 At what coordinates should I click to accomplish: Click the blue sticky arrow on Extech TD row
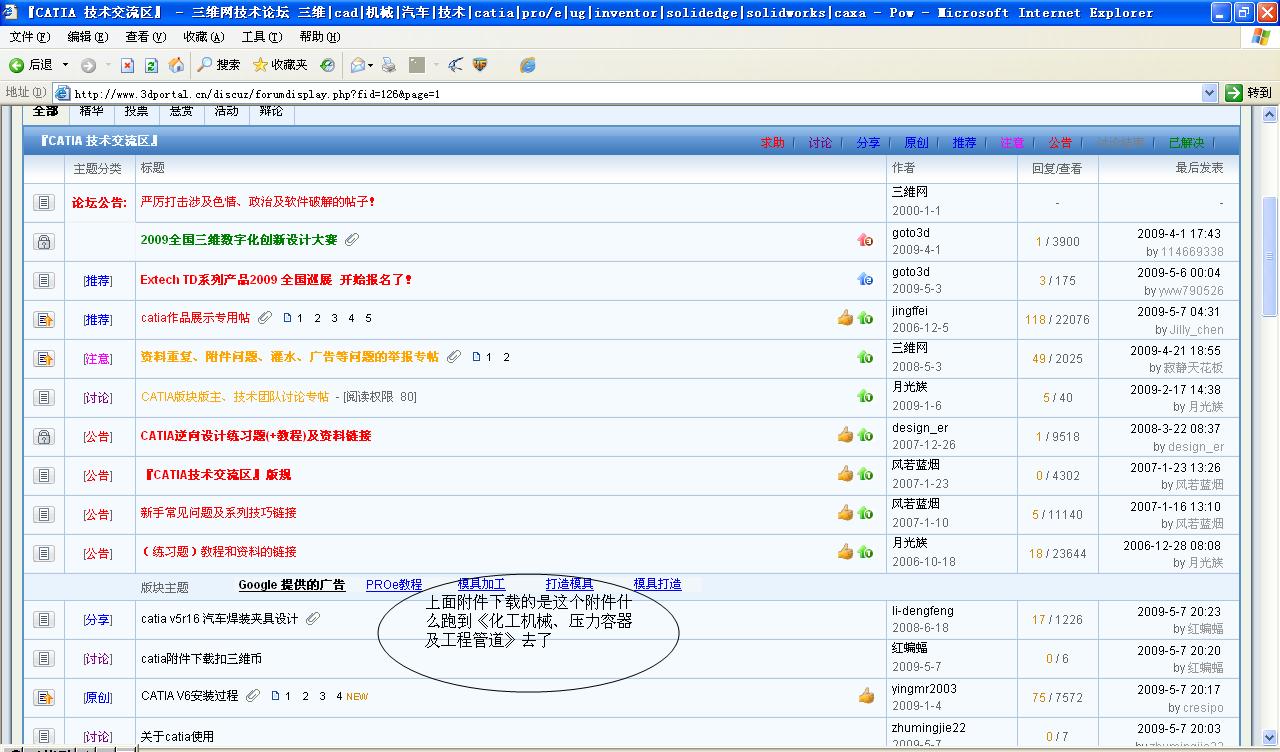(x=865, y=279)
